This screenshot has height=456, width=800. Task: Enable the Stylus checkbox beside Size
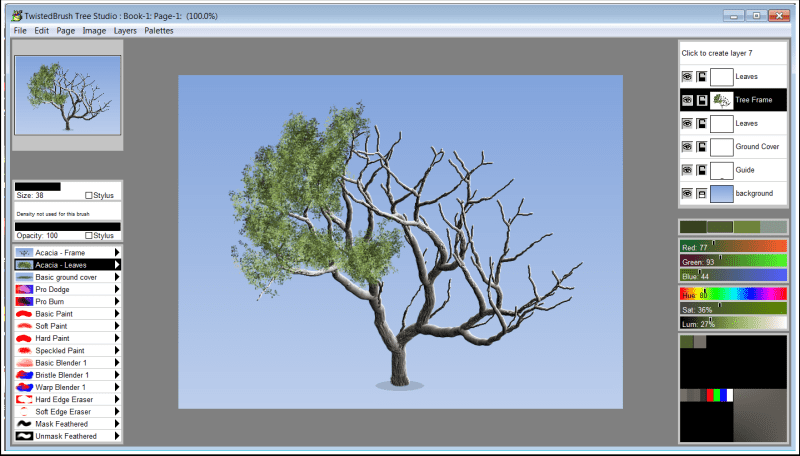tap(90, 196)
